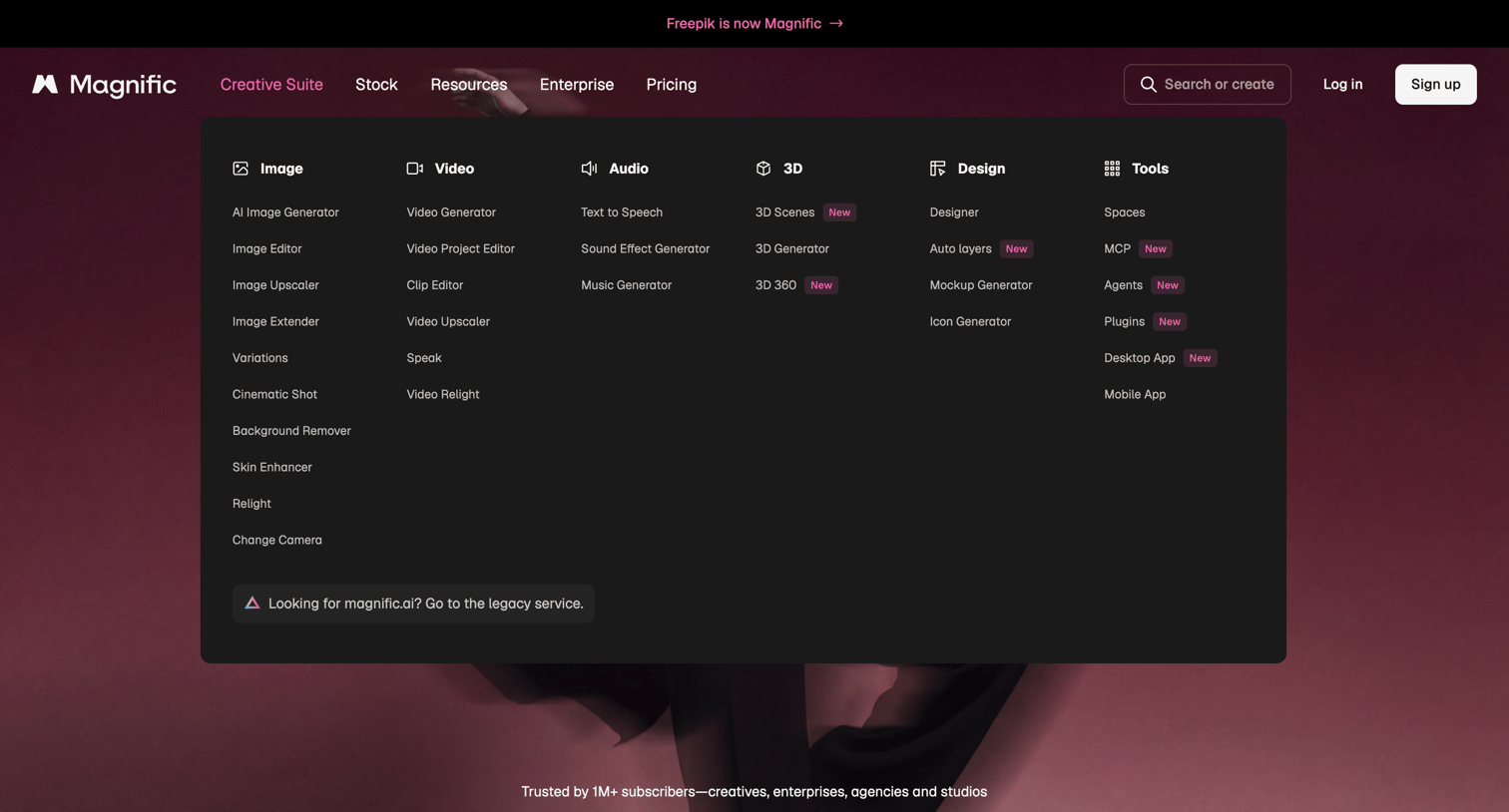Click the 3D category cube icon
1509x812 pixels.
pyautogui.click(x=763, y=169)
